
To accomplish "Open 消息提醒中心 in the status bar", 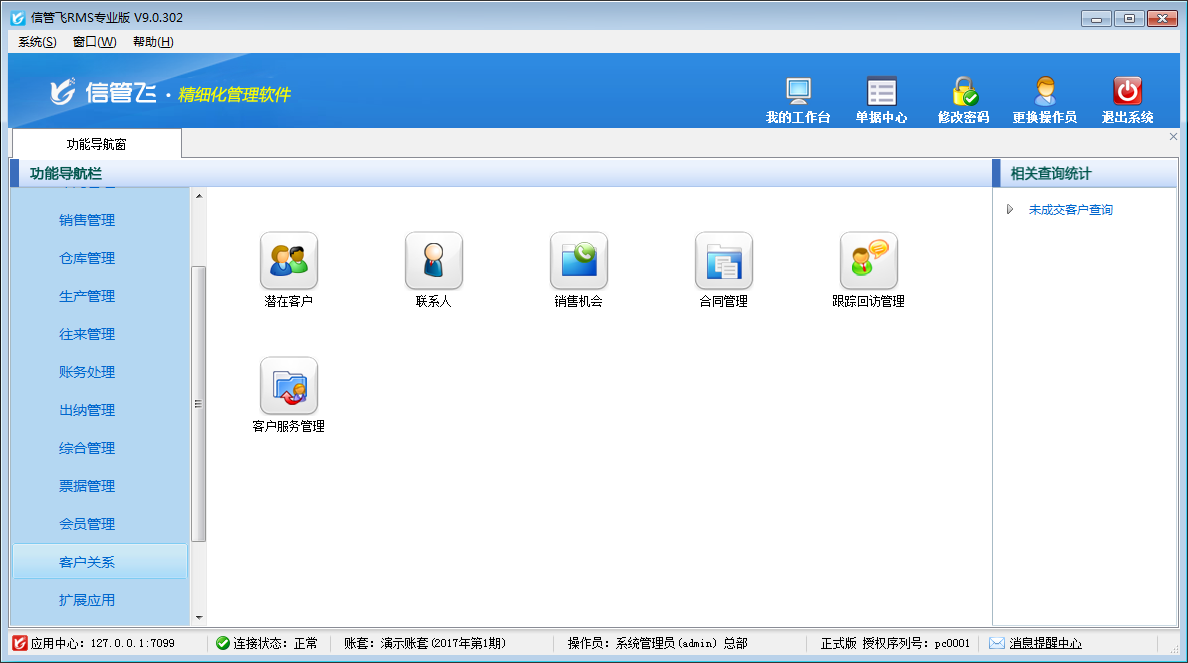I will pos(1044,643).
